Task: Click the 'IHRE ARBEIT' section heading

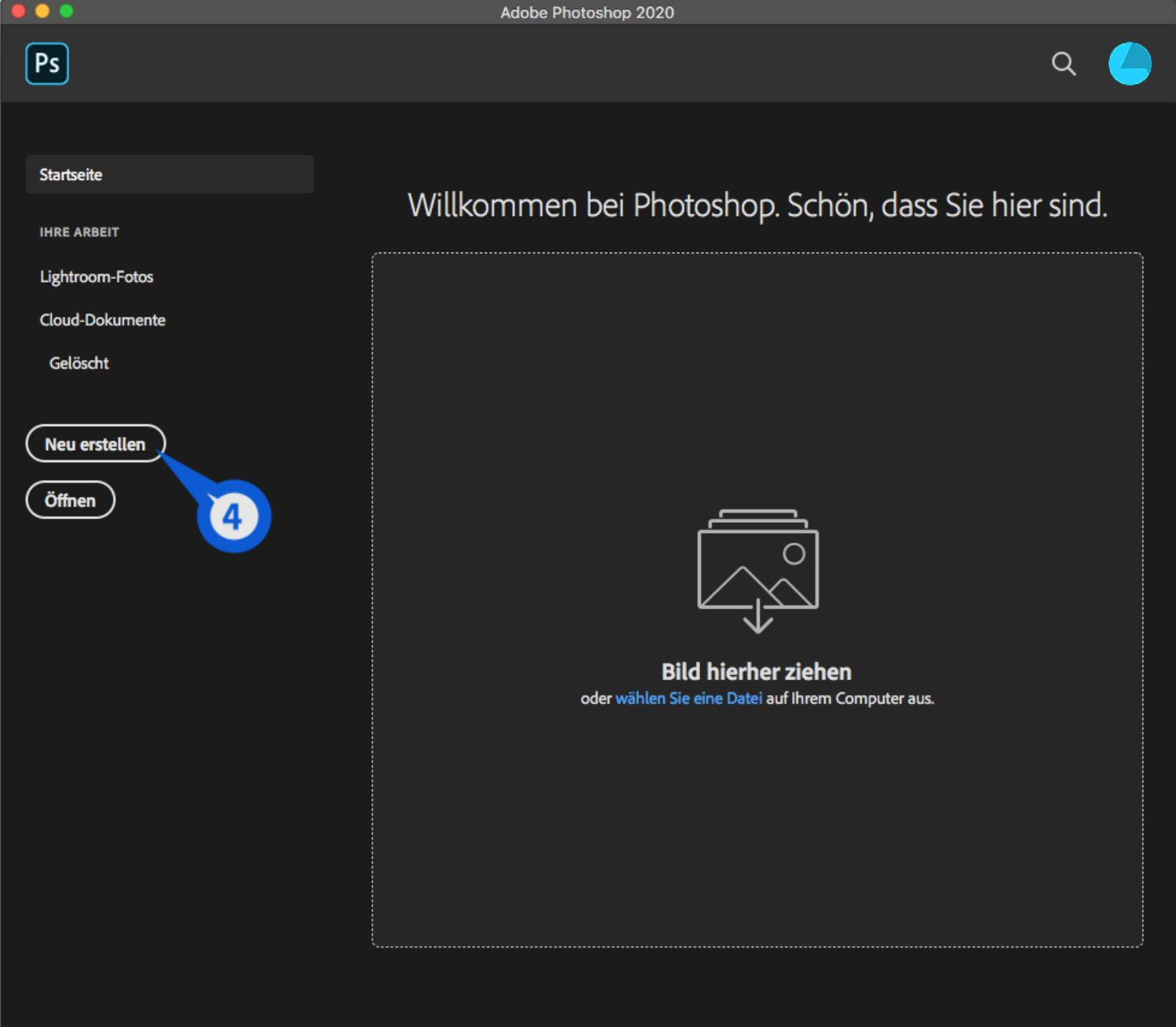Action: (x=79, y=232)
